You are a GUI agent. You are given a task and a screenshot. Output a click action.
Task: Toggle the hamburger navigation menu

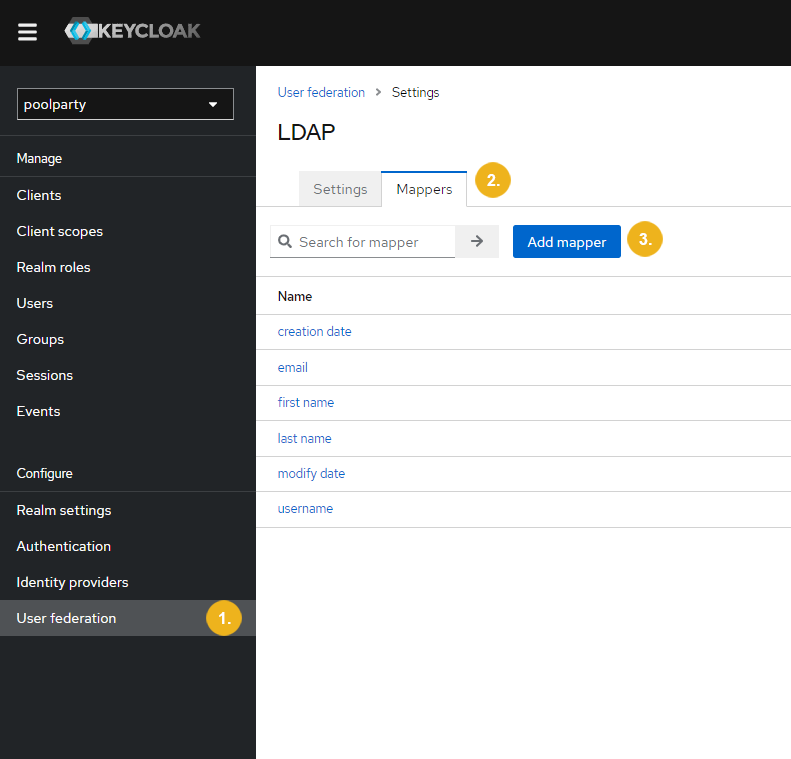28,32
